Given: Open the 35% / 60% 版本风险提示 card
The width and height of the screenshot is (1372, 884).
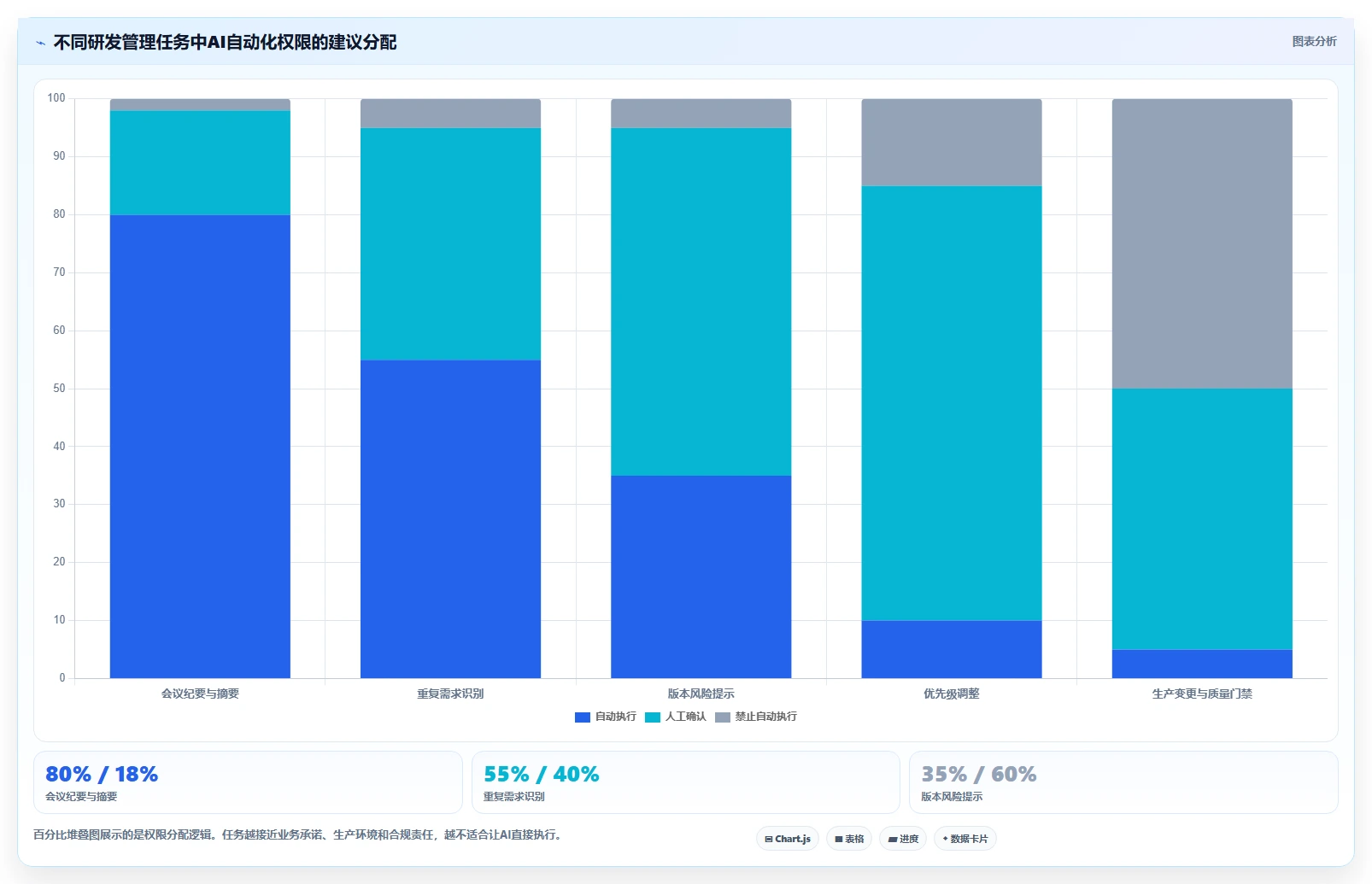Looking at the screenshot, I should (1123, 782).
